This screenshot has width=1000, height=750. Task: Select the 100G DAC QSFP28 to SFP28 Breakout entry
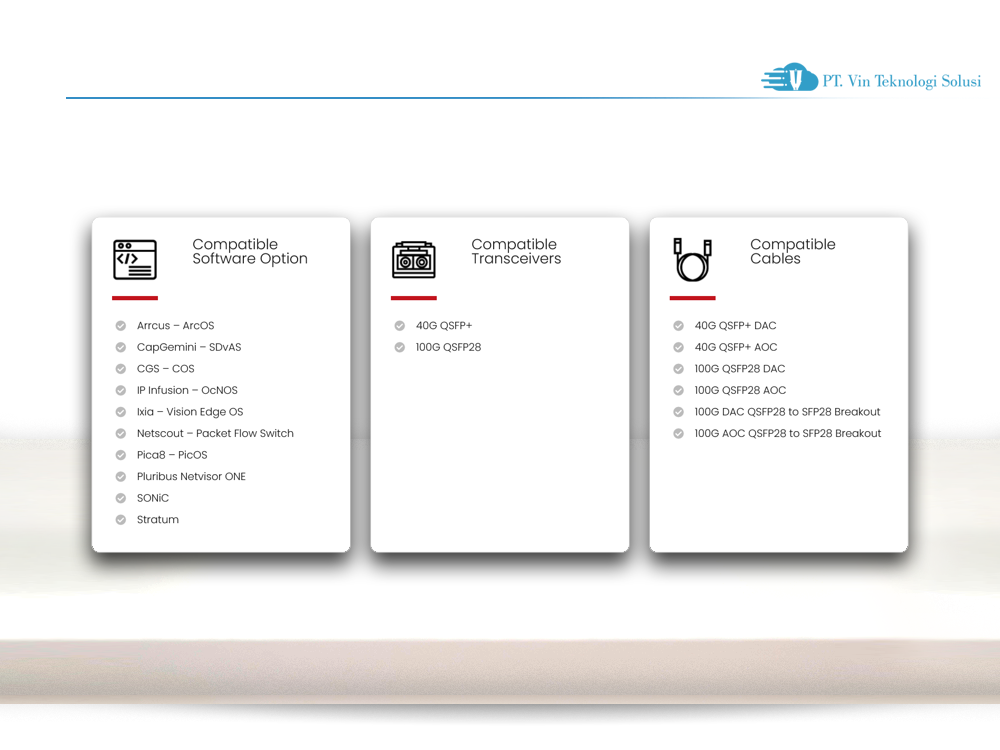[x=787, y=411]
